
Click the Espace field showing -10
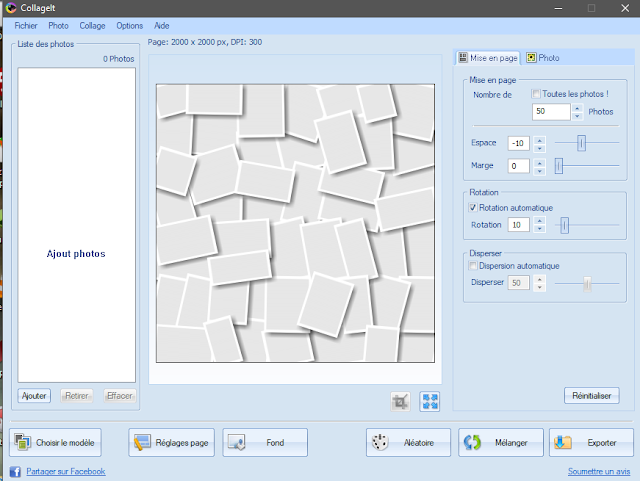pyautogui.click(x=519, y=143)
